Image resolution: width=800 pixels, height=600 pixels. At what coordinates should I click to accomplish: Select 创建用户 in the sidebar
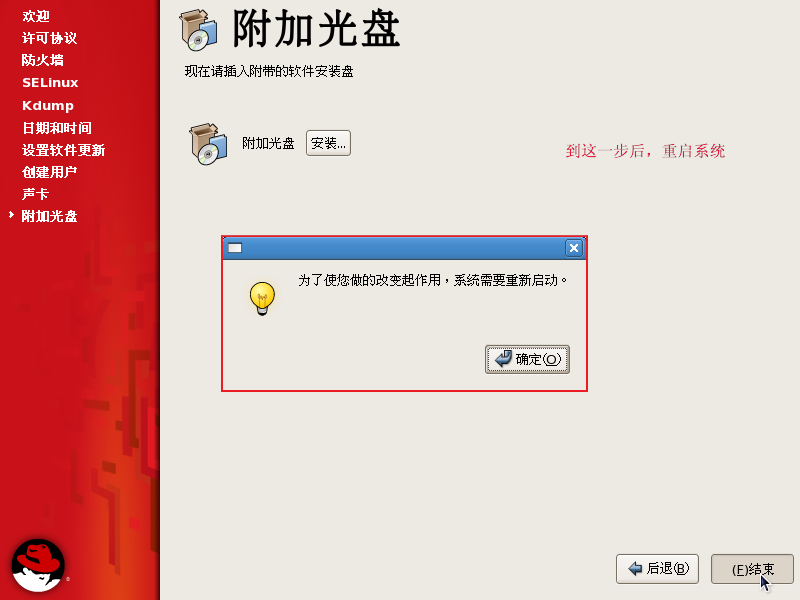(49, 172)
